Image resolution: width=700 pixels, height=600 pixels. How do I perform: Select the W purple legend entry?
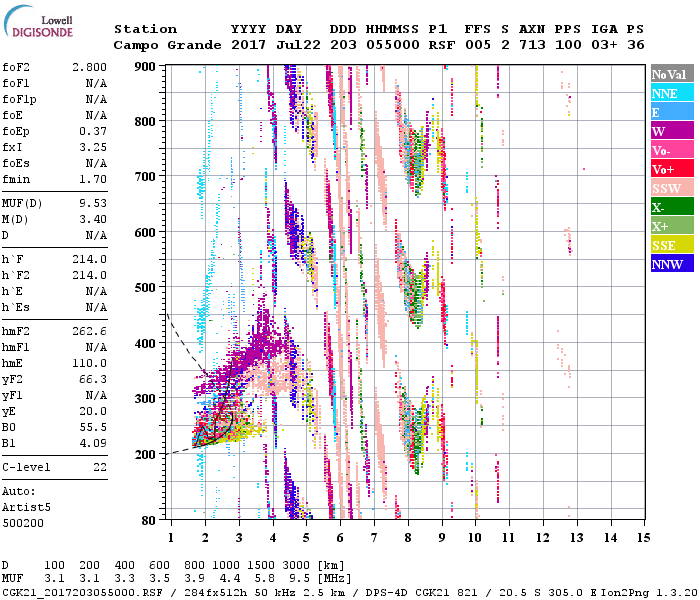(671, 131)
